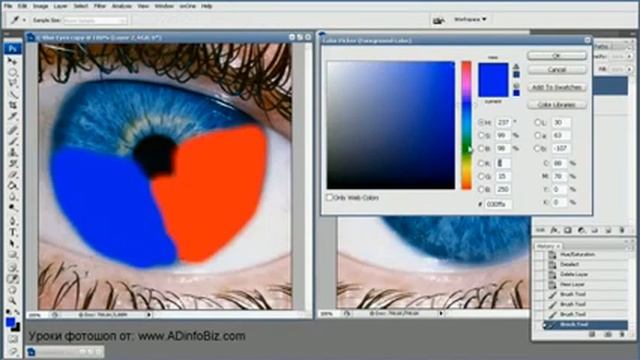This screenshot has width=640, height=360.
Task: Select the Lasso tool
Action: click(13, 83)
